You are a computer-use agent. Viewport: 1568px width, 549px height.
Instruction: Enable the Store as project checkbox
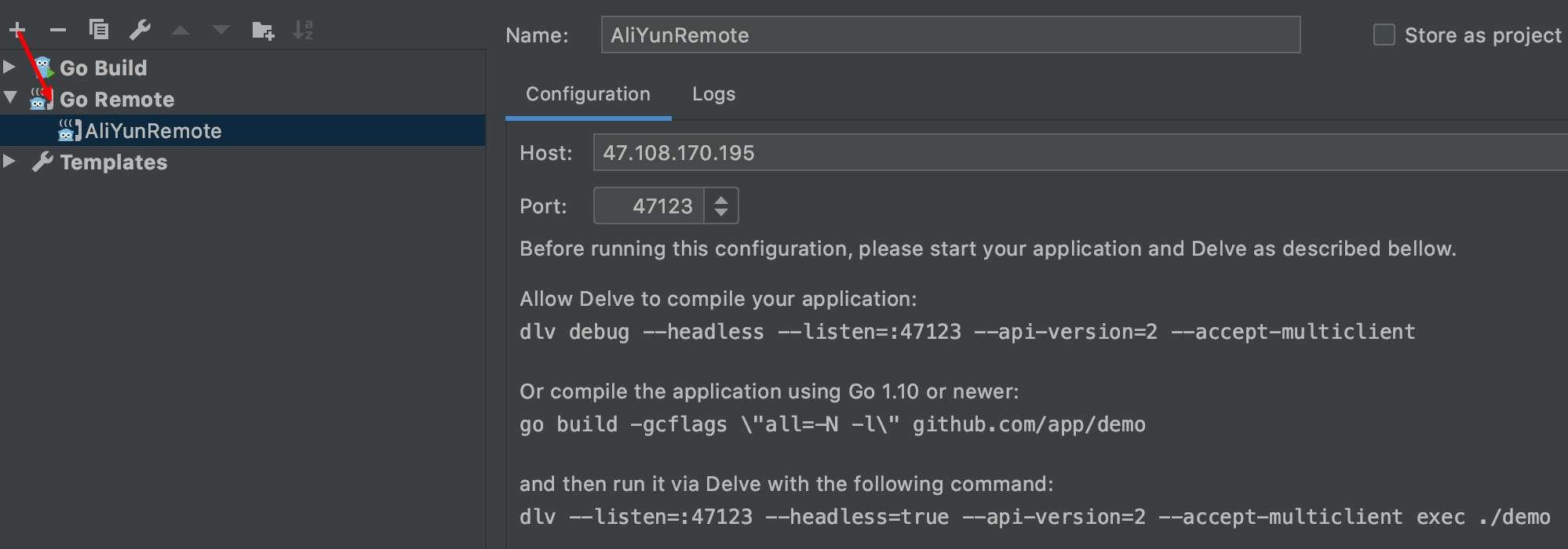1384,35
